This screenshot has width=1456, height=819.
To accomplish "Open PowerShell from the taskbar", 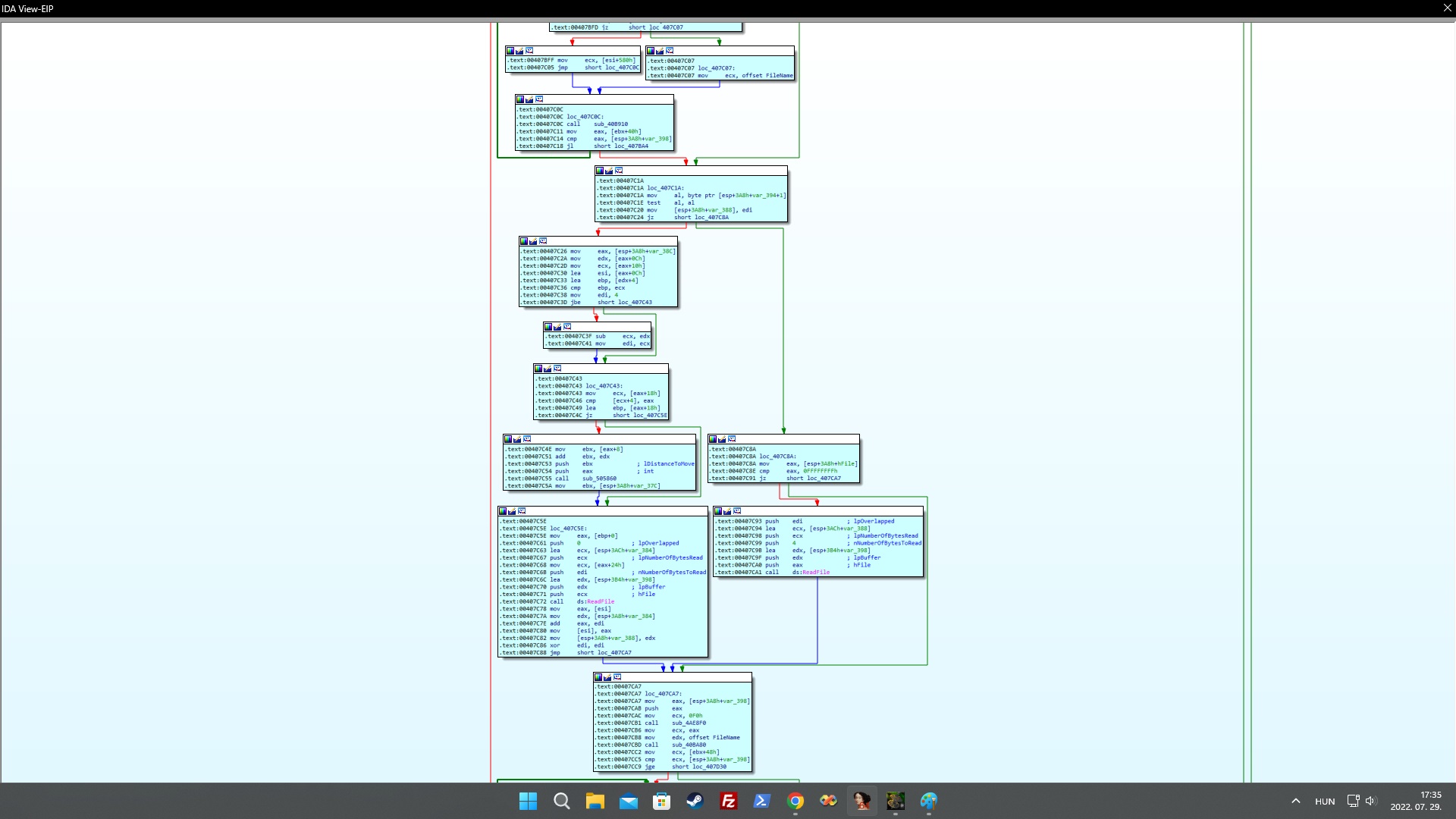I will click(x=761, y=801).
